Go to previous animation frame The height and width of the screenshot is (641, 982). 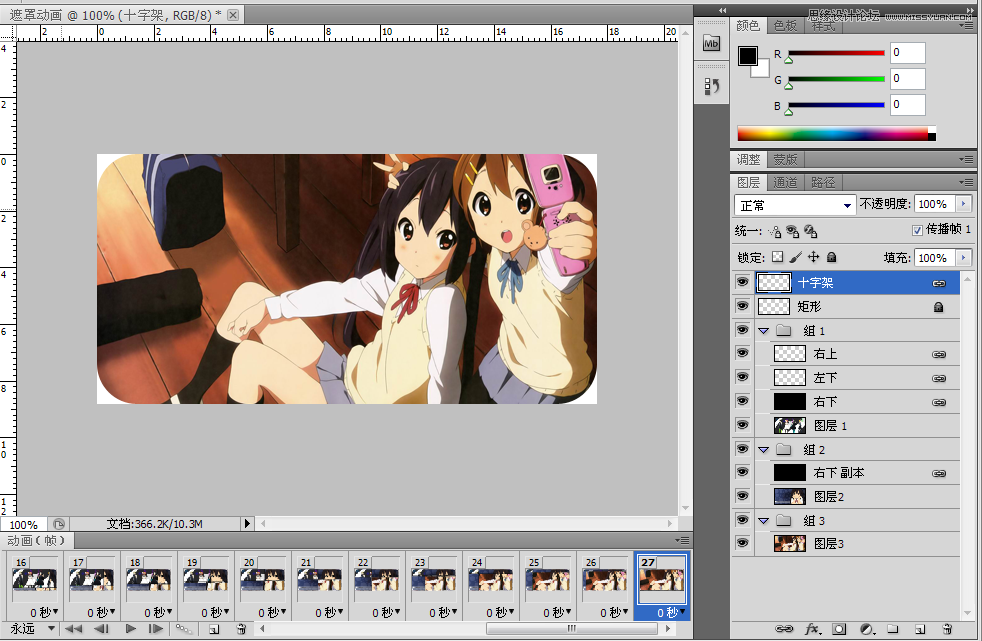[101, 628]
